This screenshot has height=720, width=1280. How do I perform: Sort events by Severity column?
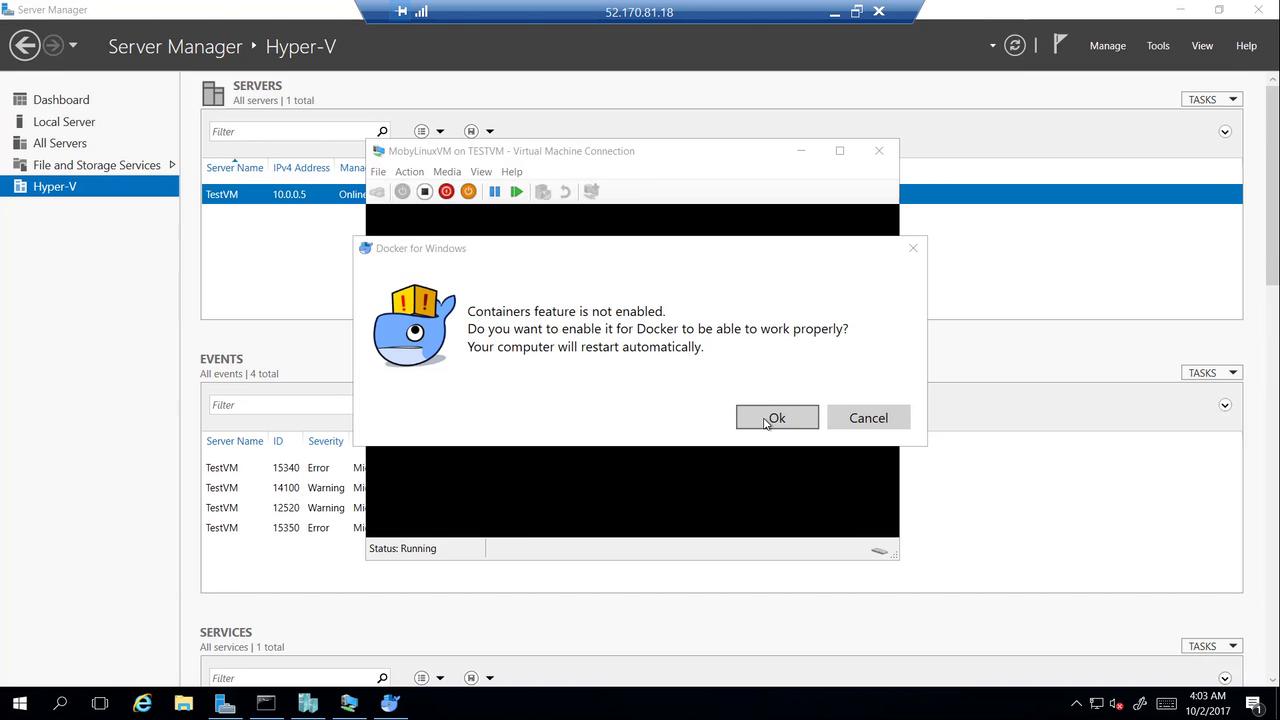click(x=326, y=441)
